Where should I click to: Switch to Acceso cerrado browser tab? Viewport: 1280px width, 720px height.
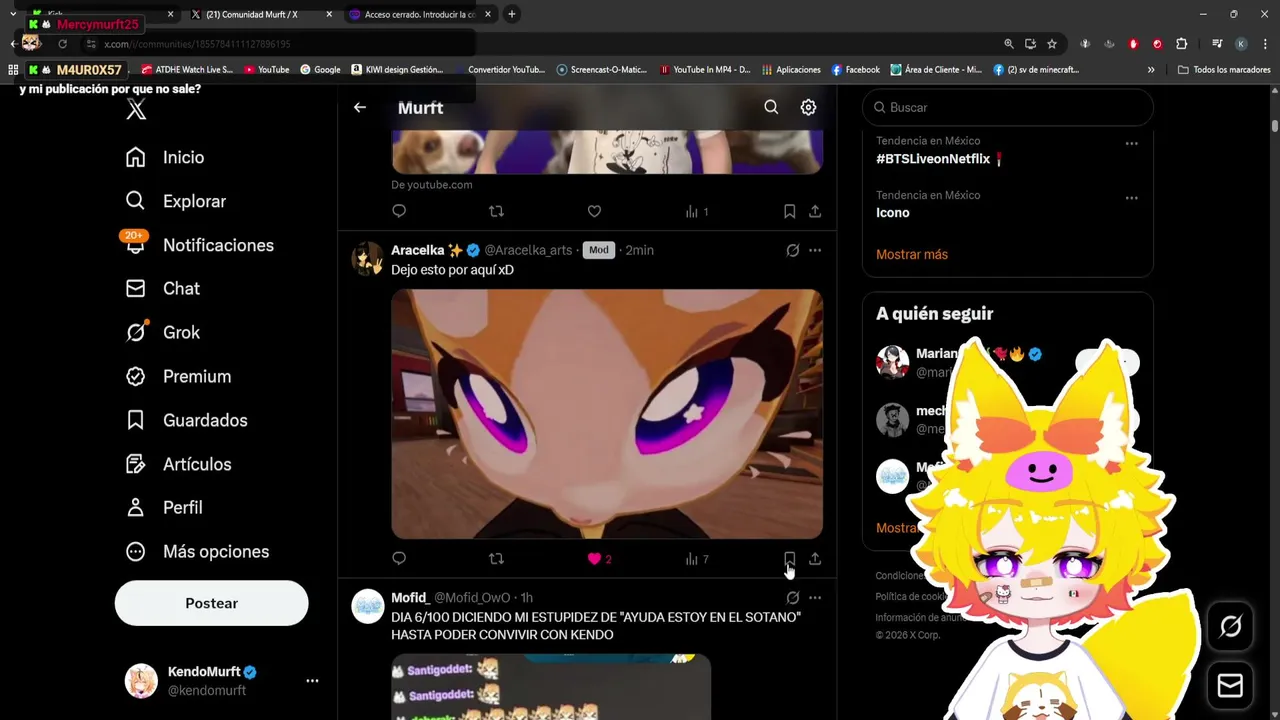(418, 14)
